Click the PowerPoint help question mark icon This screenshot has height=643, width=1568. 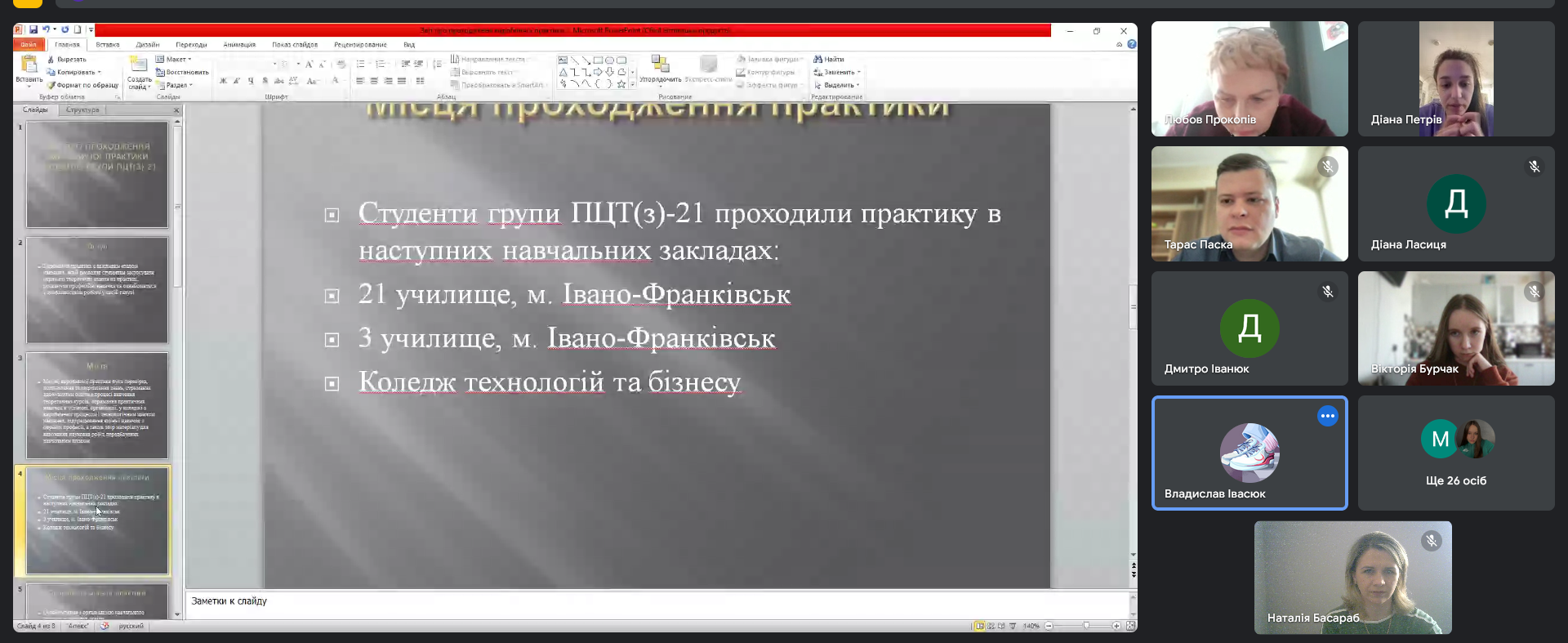1131,45
